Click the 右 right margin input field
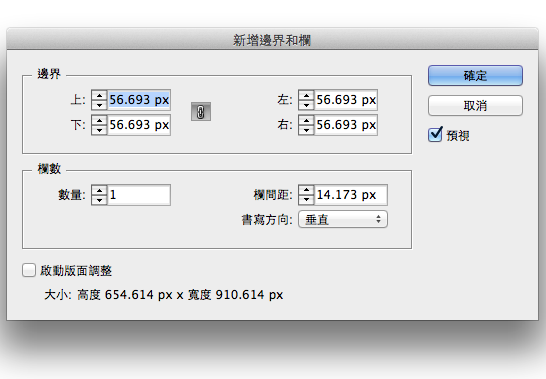The image size is (546, 379). [346, 125]
